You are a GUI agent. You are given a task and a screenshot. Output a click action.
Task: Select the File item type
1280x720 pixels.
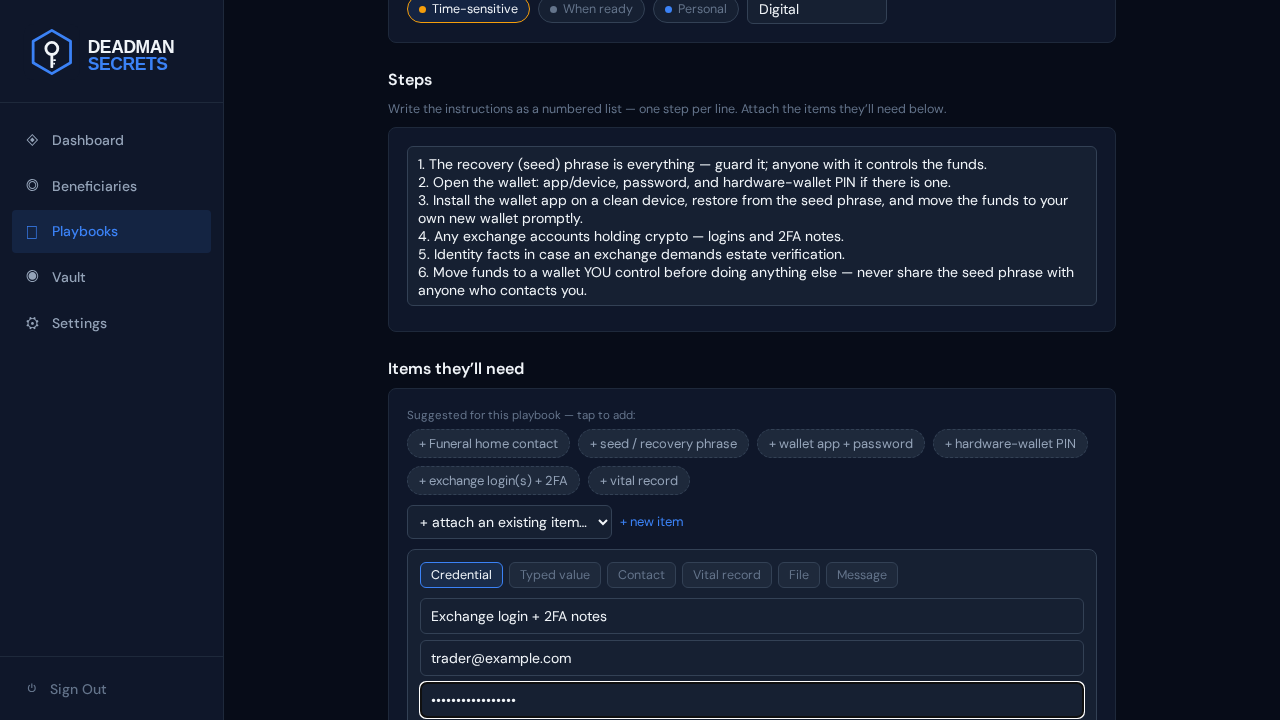(x=799, y=575)
